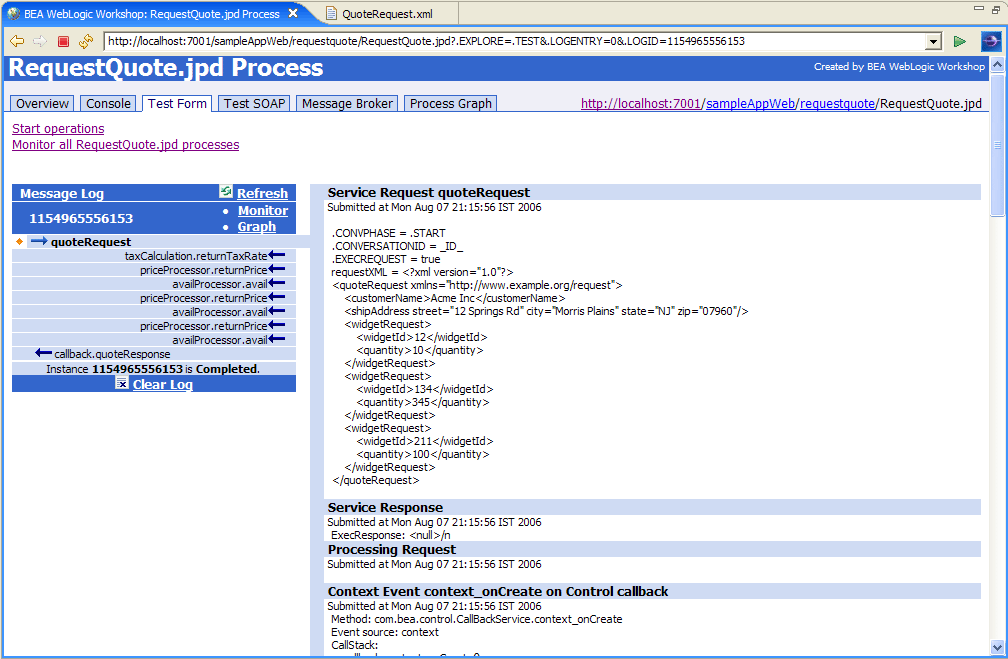Open the address bar URL dropdown

click(933, 42)
